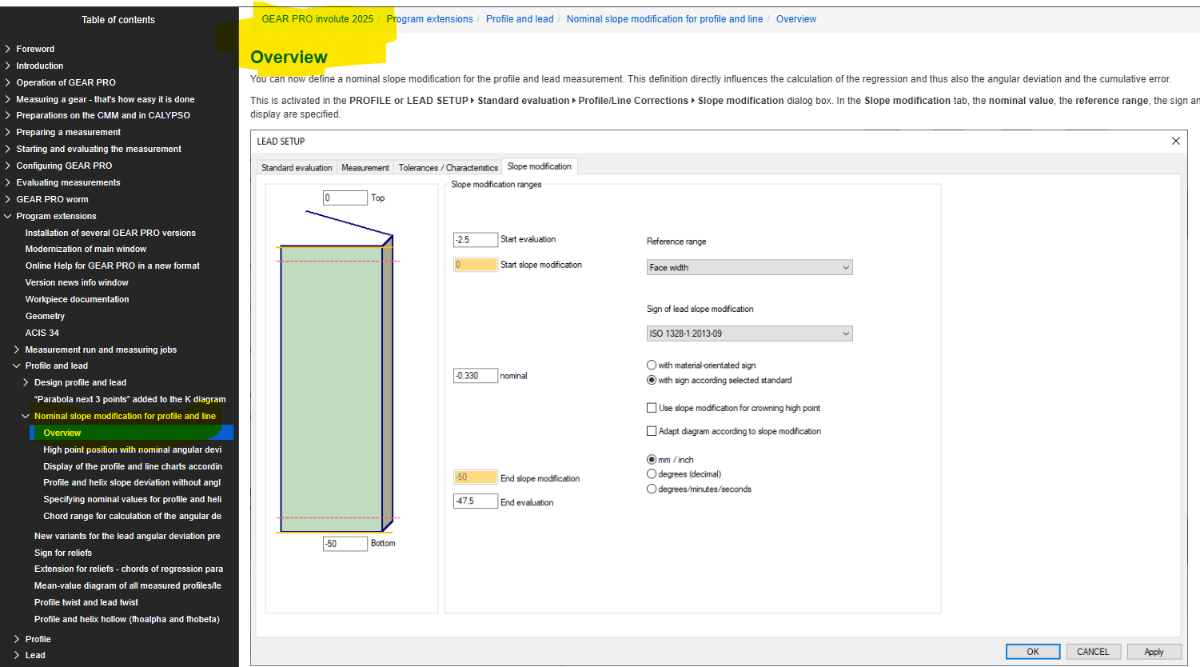1200x667 pixels.
Task: Switch to the Standard evaluation tab
Action: point(295,167)
